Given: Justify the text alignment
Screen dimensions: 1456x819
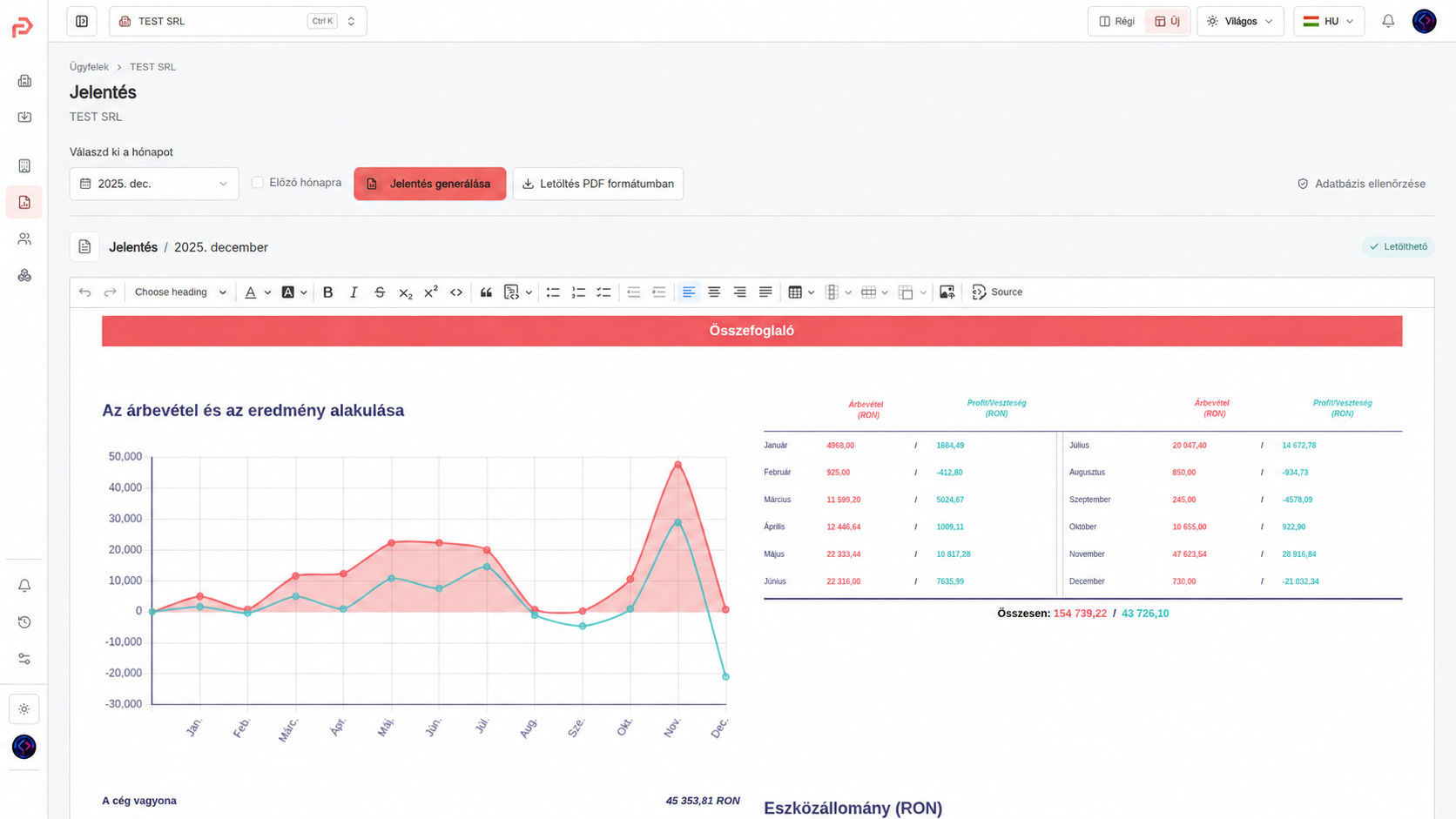Looking at the screenshot, I should (x=765, y=292).
